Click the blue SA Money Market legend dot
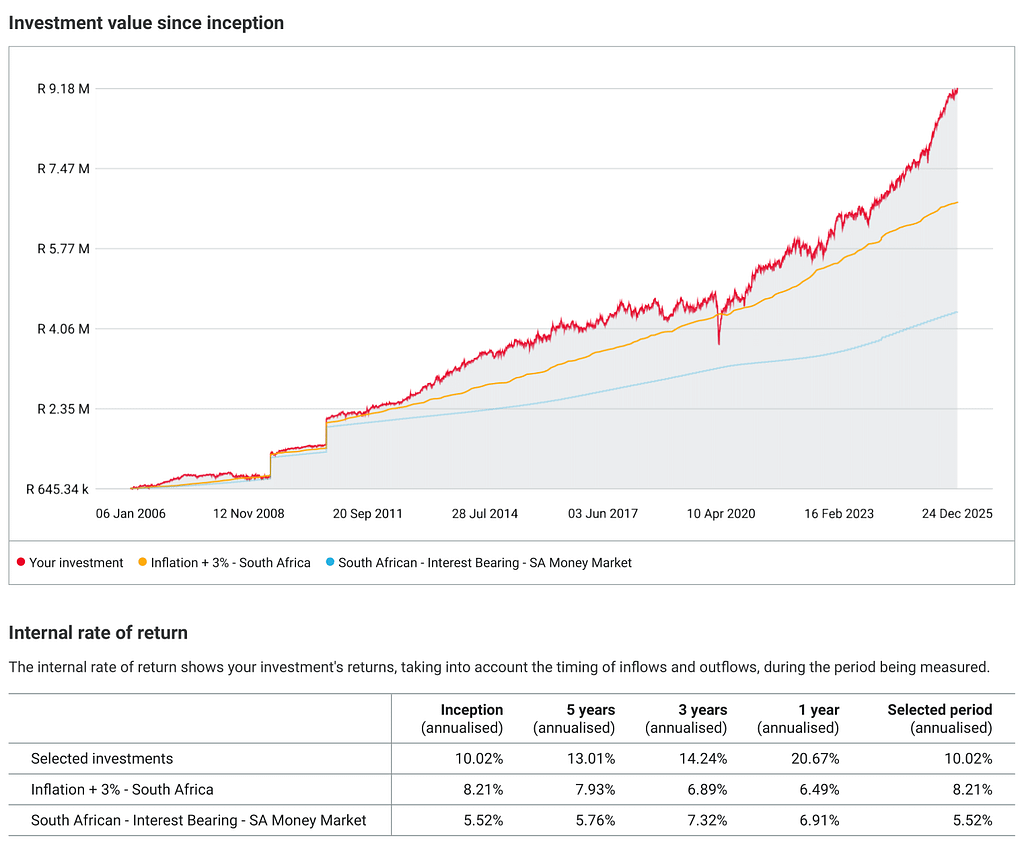1024x846 pixels. tap(330, 562)
